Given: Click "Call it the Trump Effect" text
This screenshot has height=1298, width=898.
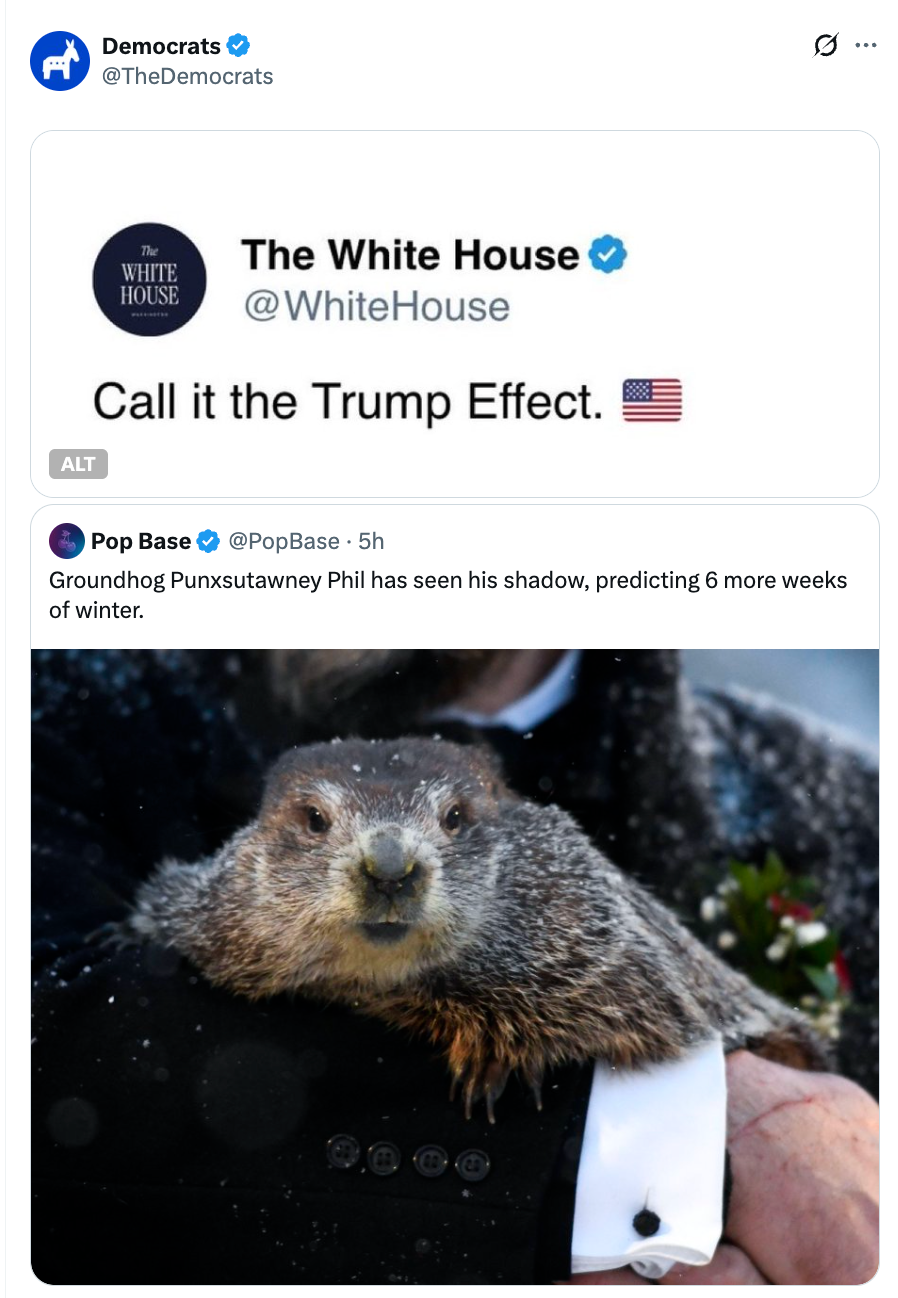Looking at the screenshot, I should 349,402.
